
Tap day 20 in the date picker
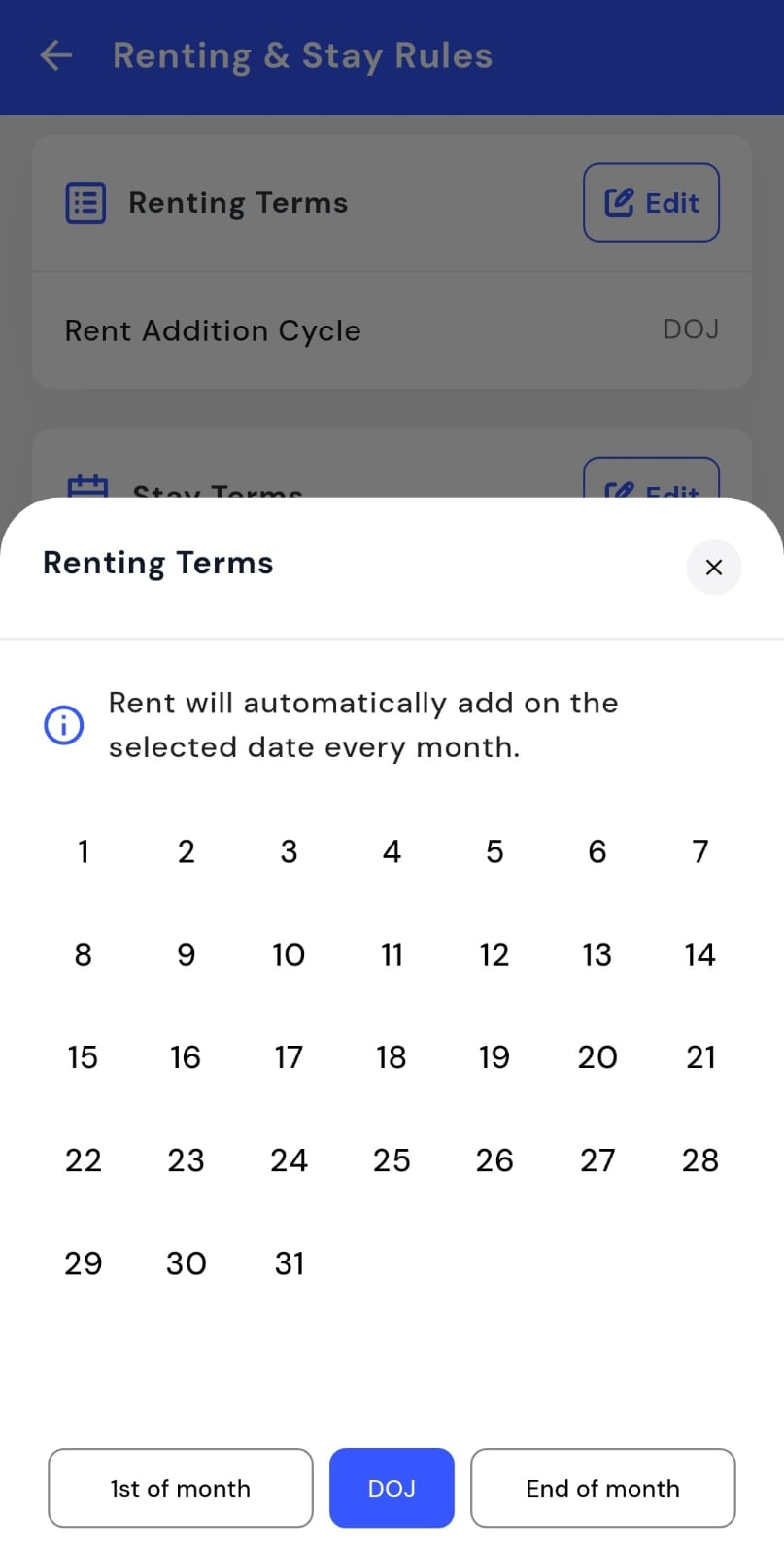(597, 1057)
